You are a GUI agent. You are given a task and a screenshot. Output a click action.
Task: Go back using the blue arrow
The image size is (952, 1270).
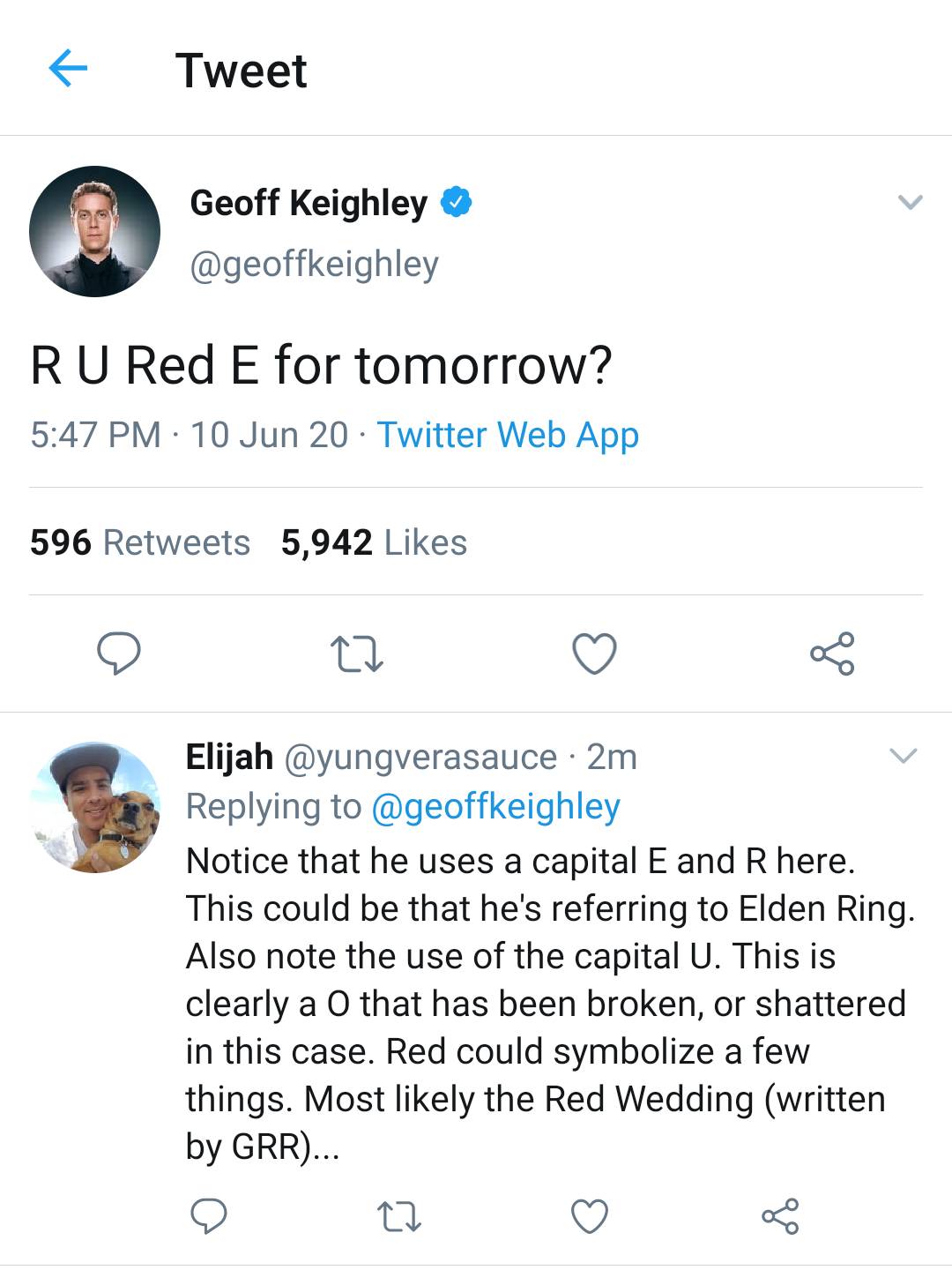(68, 68)
